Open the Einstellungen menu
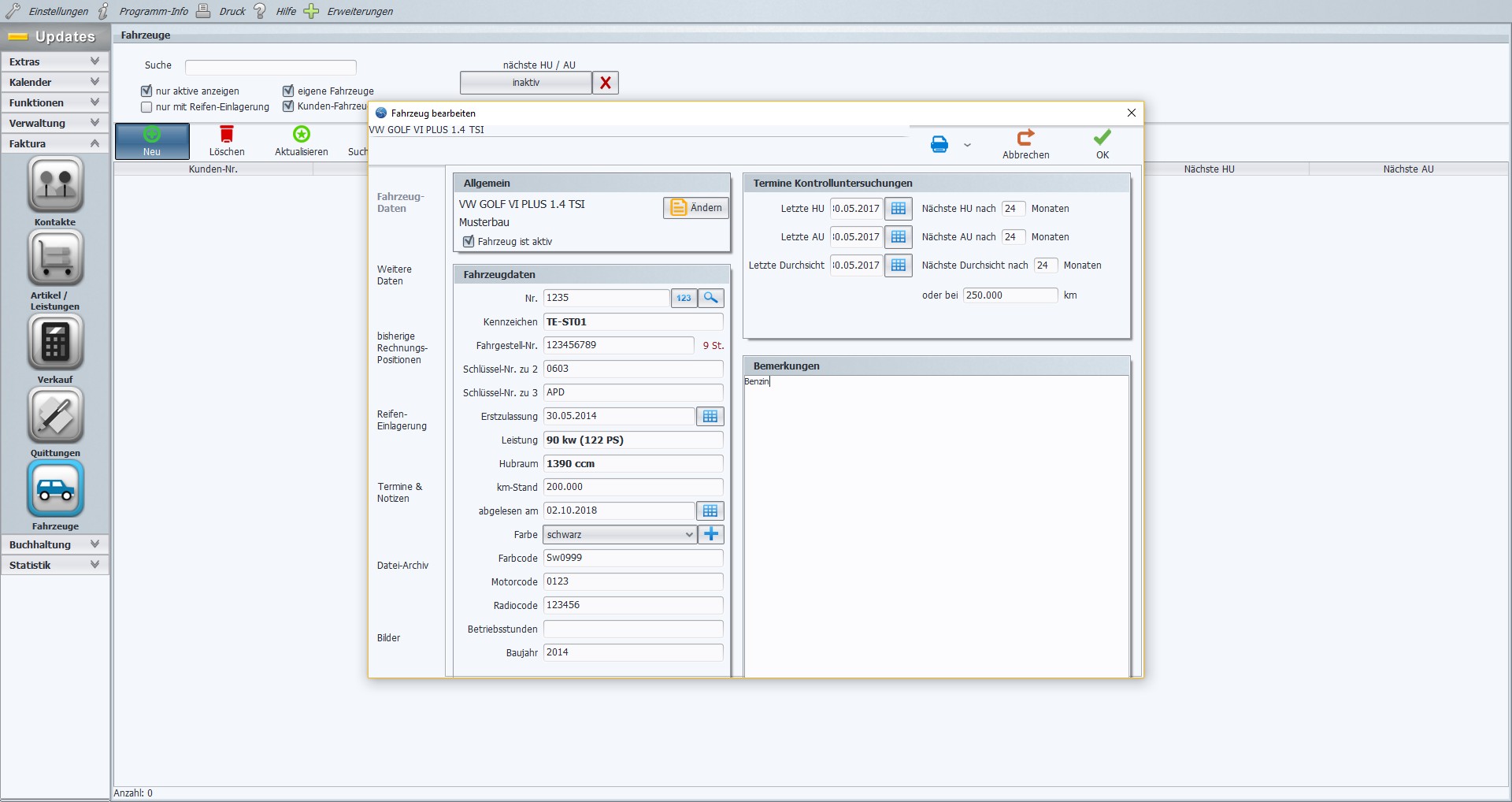Image resolution: width=1512 pixels, height=802 pixels. (47, 11)
